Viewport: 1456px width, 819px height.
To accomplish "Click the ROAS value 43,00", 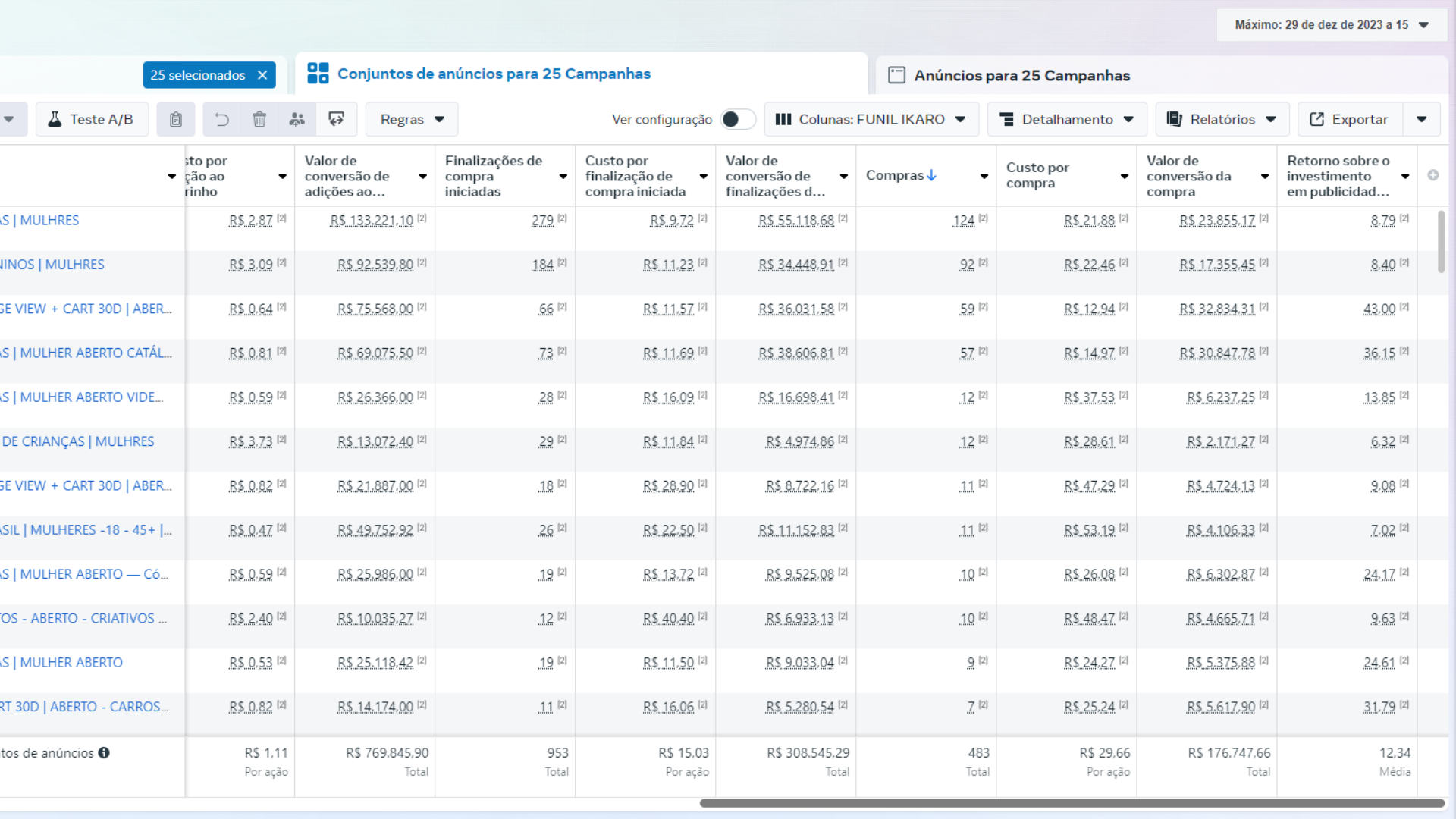I will pos(1379,309).
